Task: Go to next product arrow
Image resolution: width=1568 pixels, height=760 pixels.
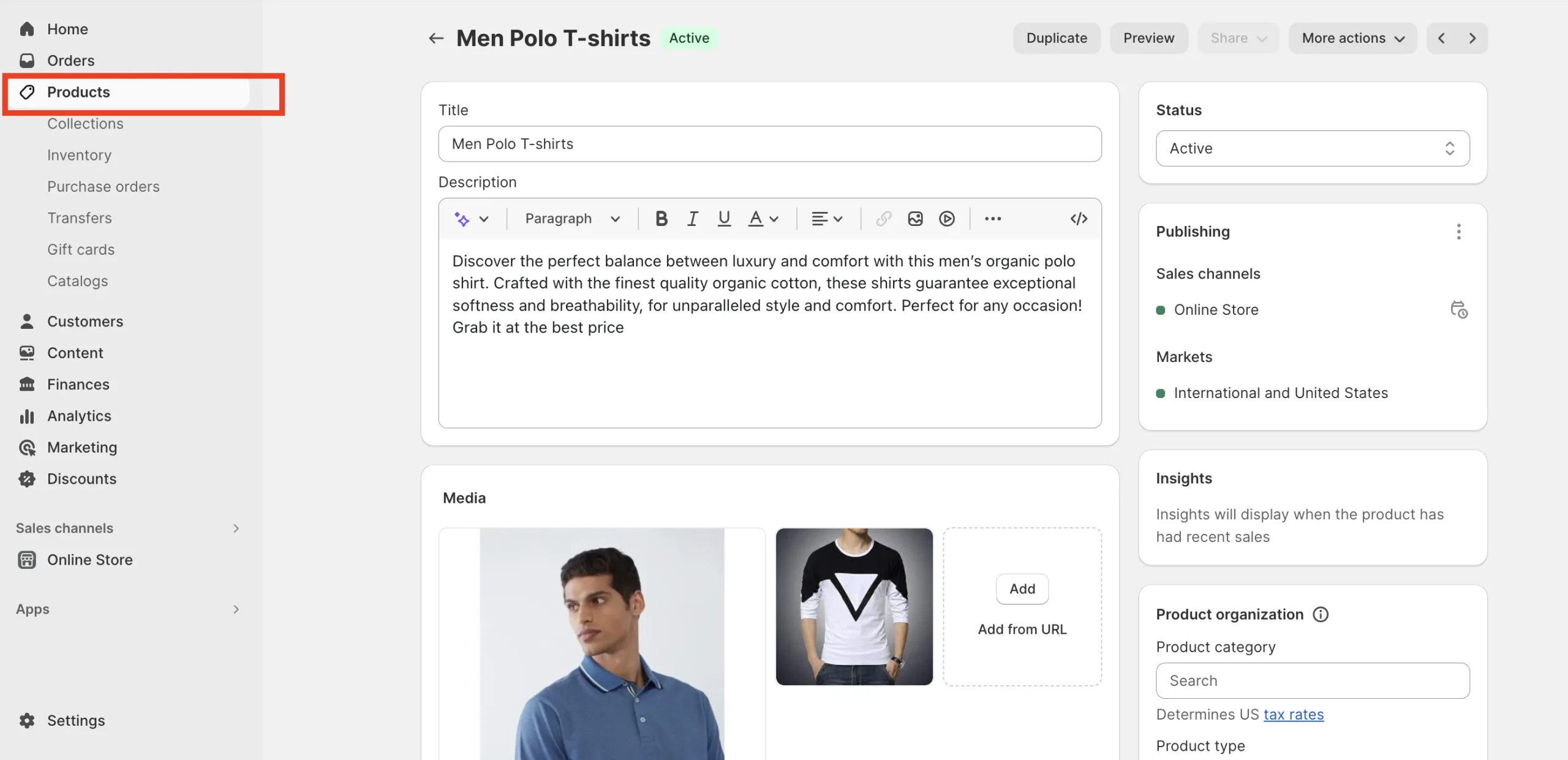Action: [x=1472, y=38]
